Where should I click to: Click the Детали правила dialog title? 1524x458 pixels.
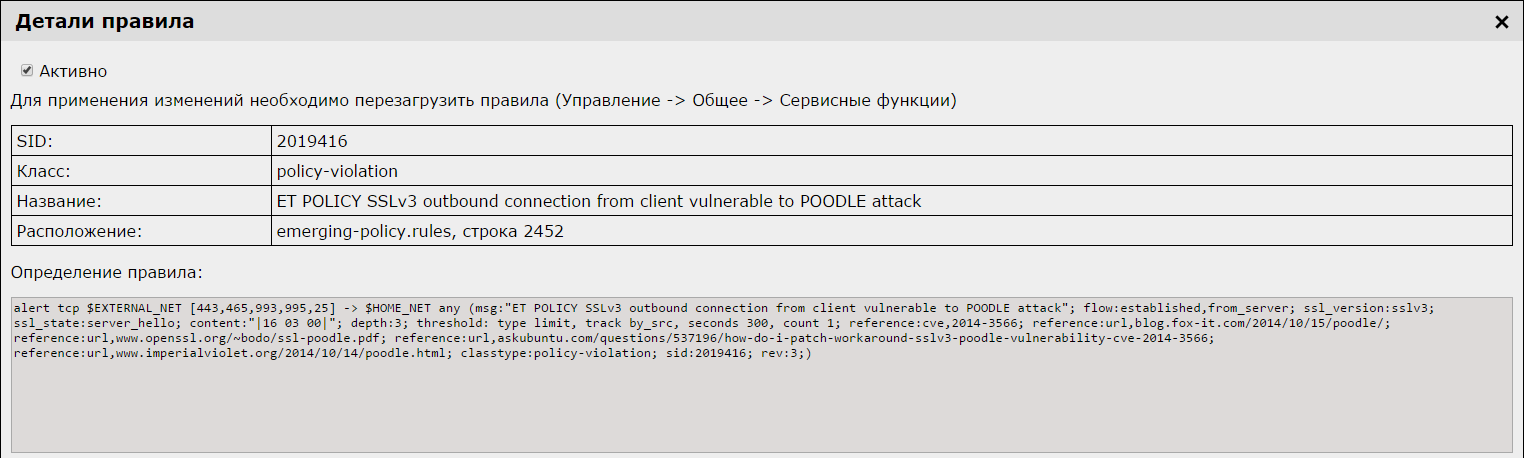point(105,21)
